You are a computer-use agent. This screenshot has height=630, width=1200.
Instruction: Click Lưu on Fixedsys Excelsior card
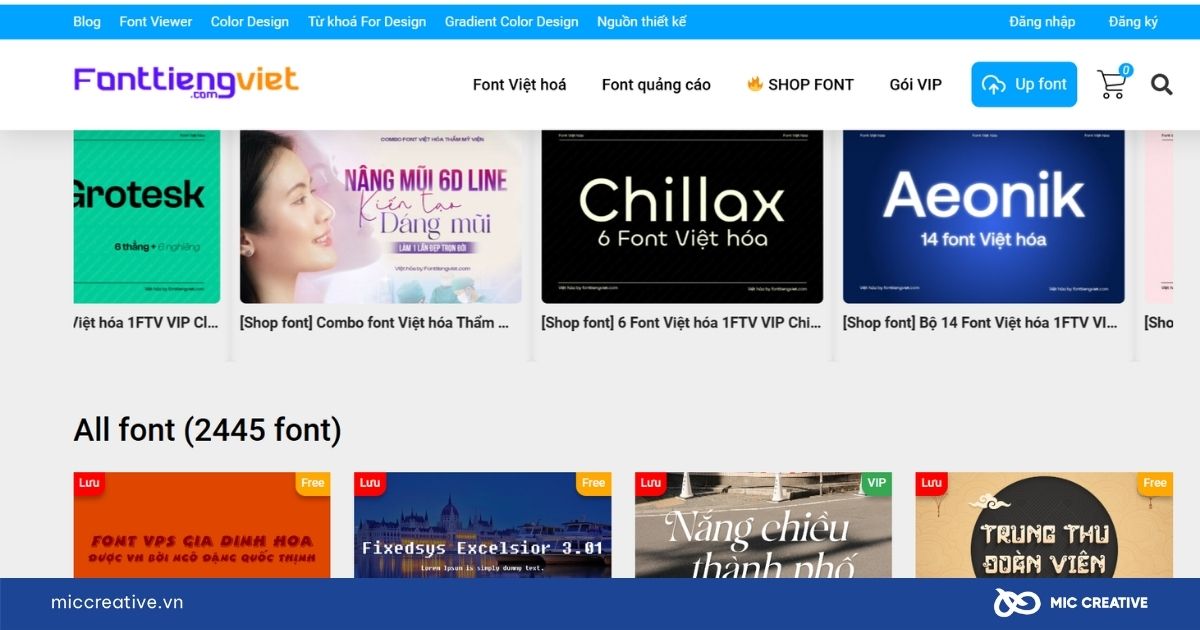tap(370, 483)
